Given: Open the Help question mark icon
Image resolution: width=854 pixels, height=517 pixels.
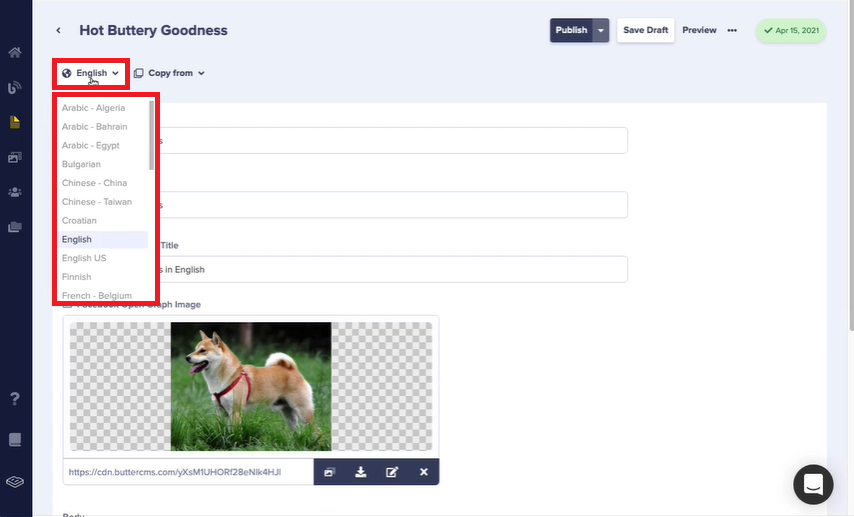Looking at the screenshot, I should tap(15, 399).
